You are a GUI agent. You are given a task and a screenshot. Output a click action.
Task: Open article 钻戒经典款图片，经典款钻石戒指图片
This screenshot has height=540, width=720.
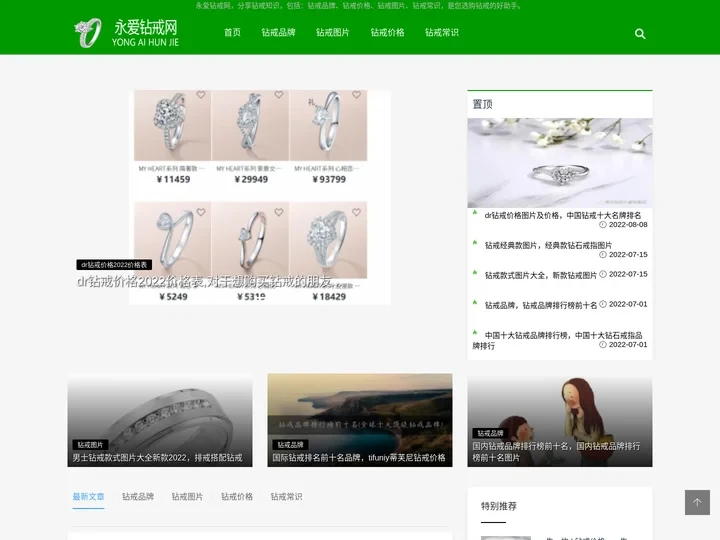[548, 245]
